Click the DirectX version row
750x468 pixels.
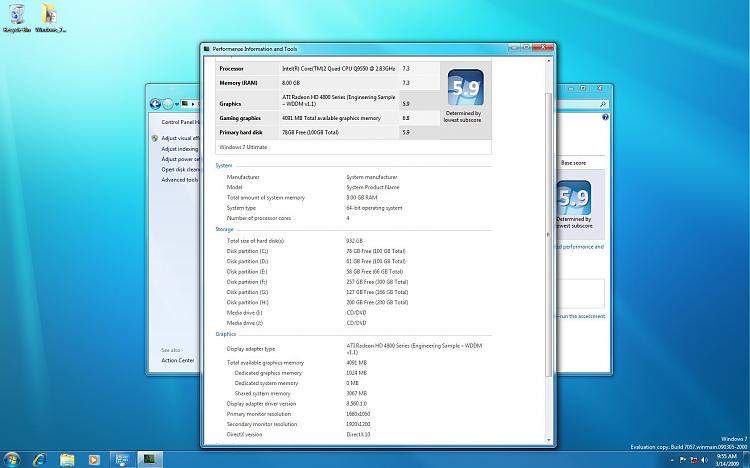tap(298, 435)
